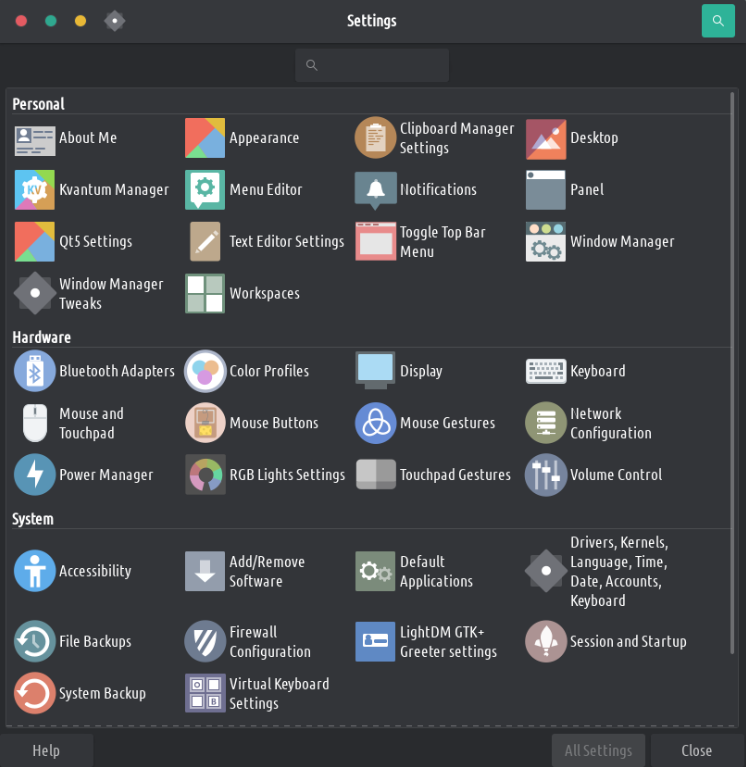Screen dimensions: 746x767
Task: Select the Volume Control icon
Action: point(546,475)
